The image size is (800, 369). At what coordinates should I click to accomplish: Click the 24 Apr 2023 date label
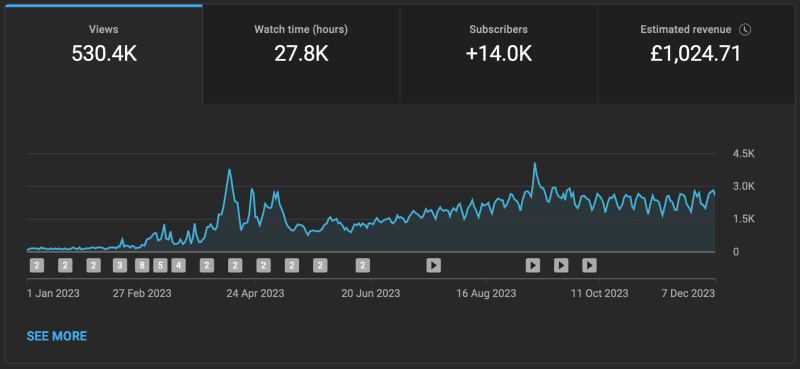coord(256,294)
